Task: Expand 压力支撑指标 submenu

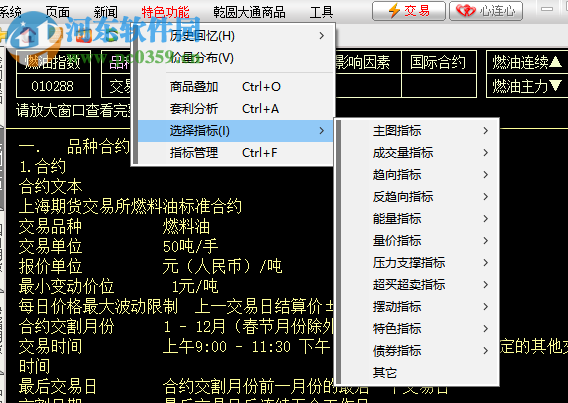Action: click(x=419, y=263)
